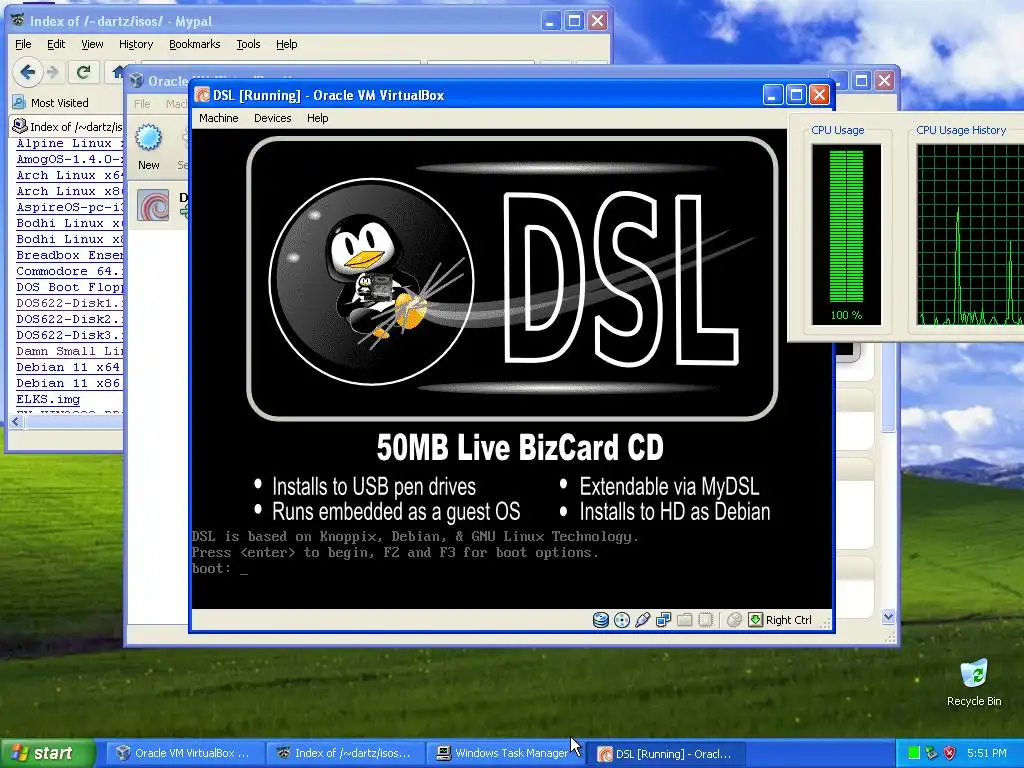The image size is (1024, 768).
Task: Click the 5:51 PM taskbar clock
Action: pos(987,754)
